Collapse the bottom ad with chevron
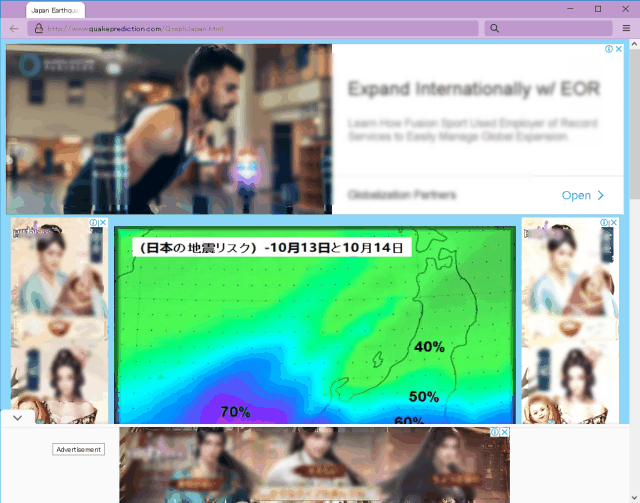This screenshot has height=503, width=640. coord(18,418)
